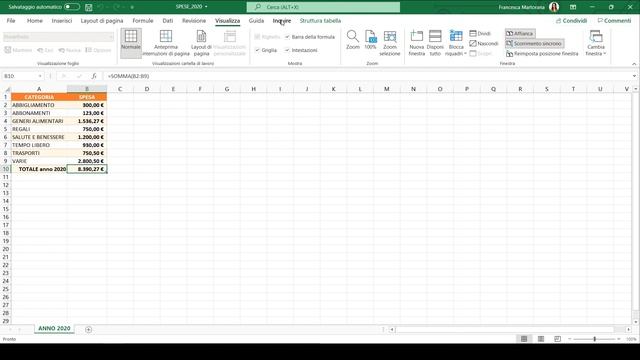Screen dimensions: 640x360
Task: Click the zoom in plus button
Action: click(619, 339)
